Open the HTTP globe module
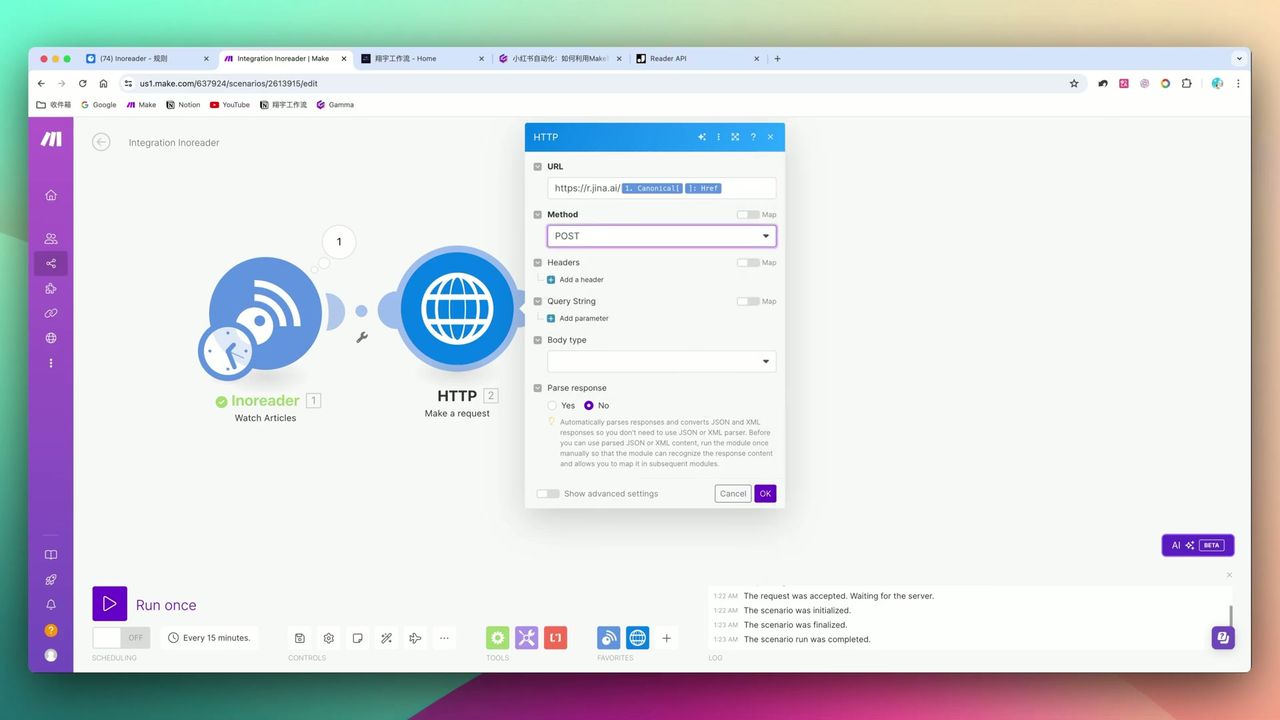The image size is (1280, 720). pos(457,309)
